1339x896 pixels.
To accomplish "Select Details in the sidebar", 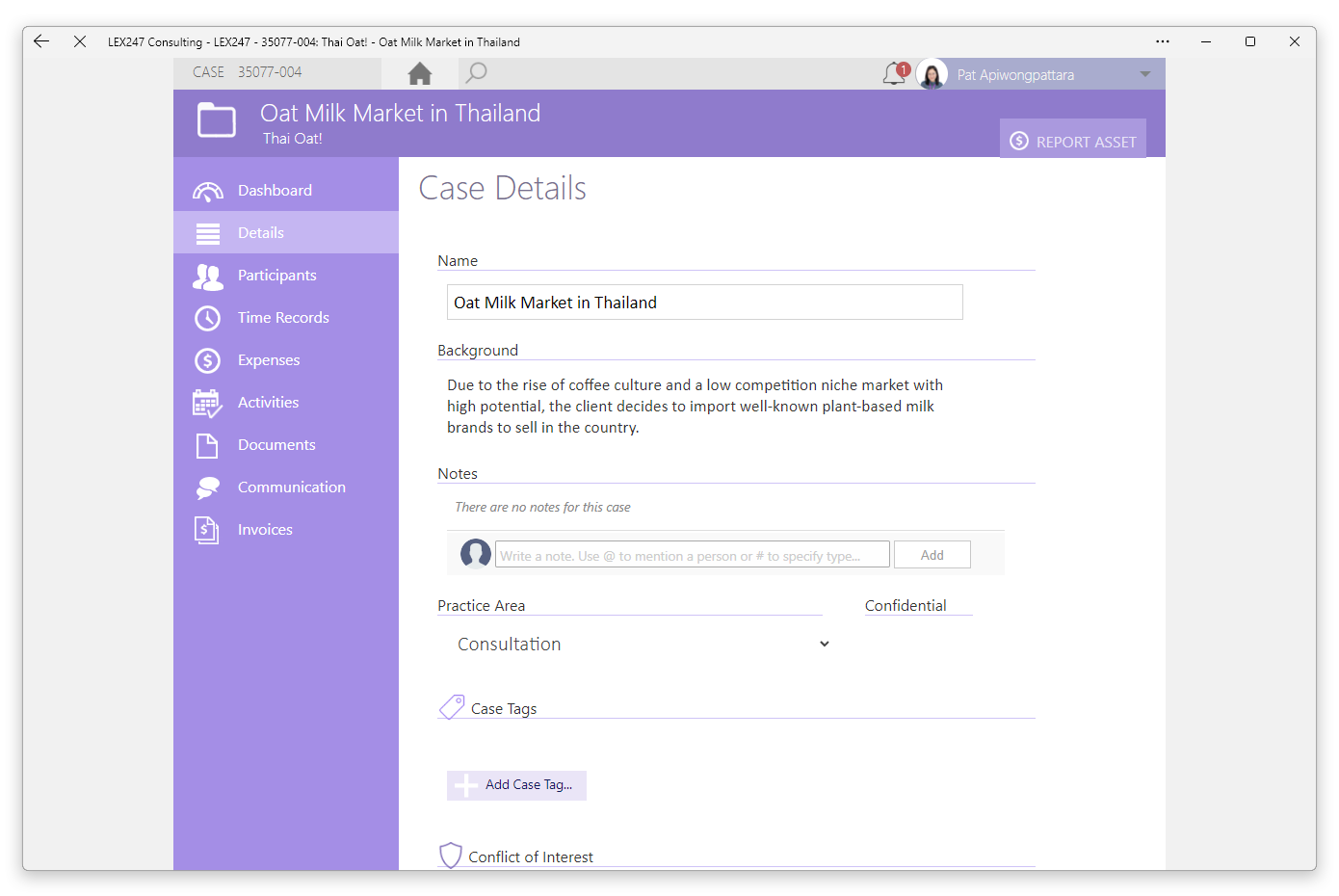I will pos(286,232).
